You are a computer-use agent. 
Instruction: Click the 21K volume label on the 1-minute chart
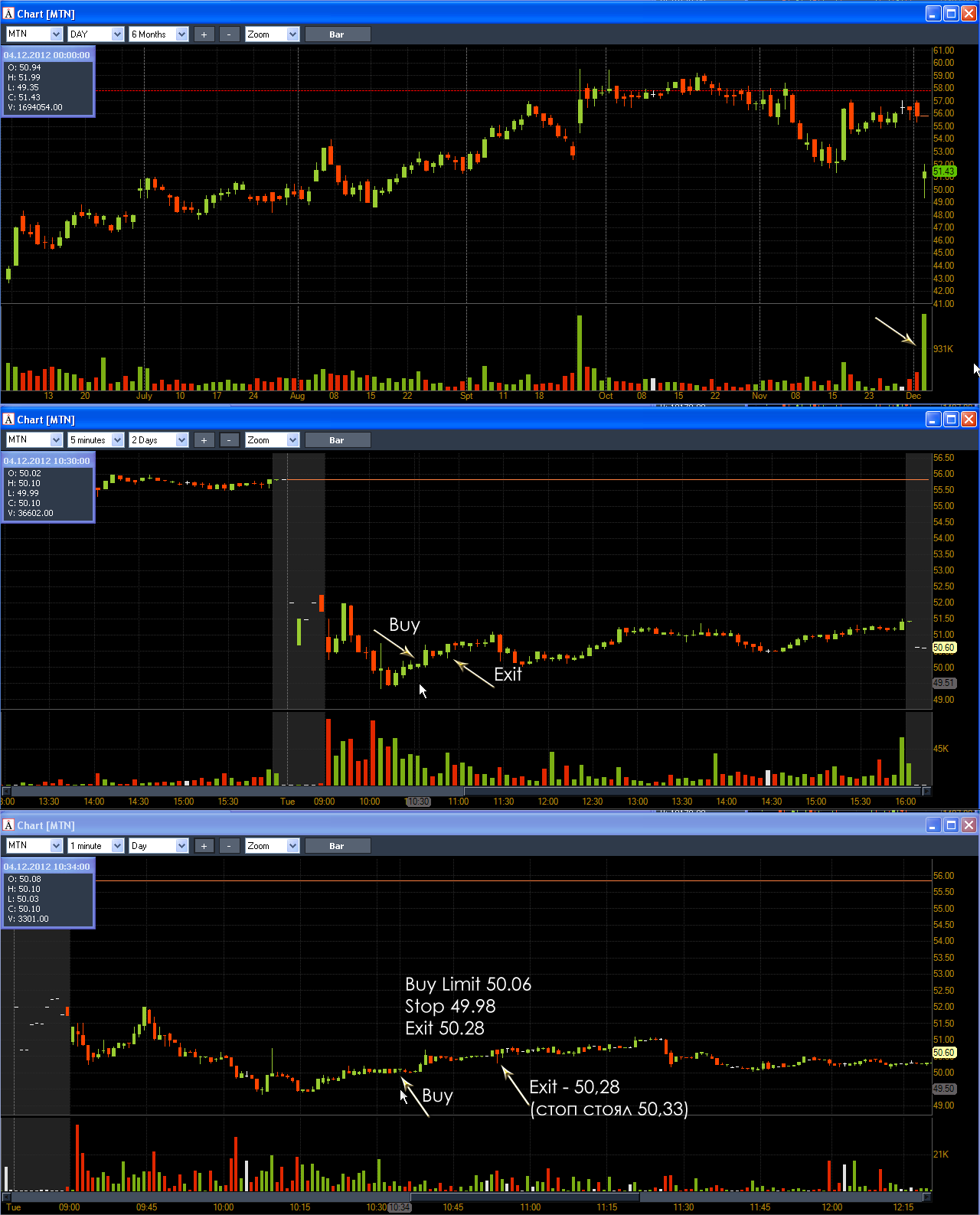[941, 1155]
